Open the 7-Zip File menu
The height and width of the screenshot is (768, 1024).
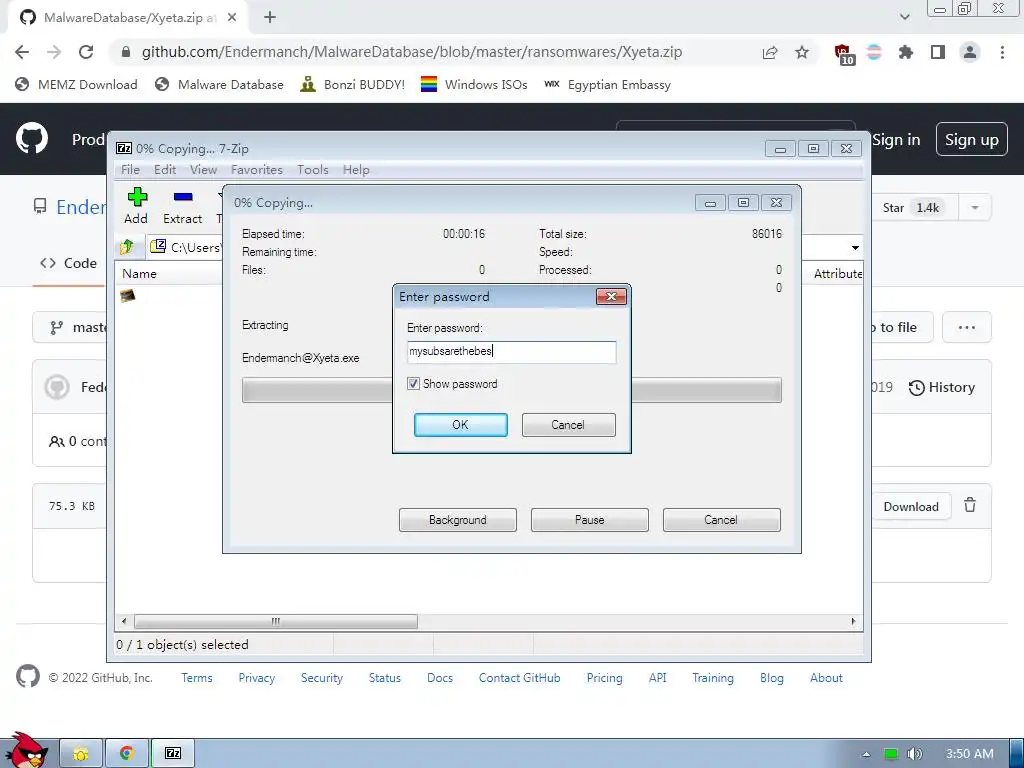click(x=130, y=170)
